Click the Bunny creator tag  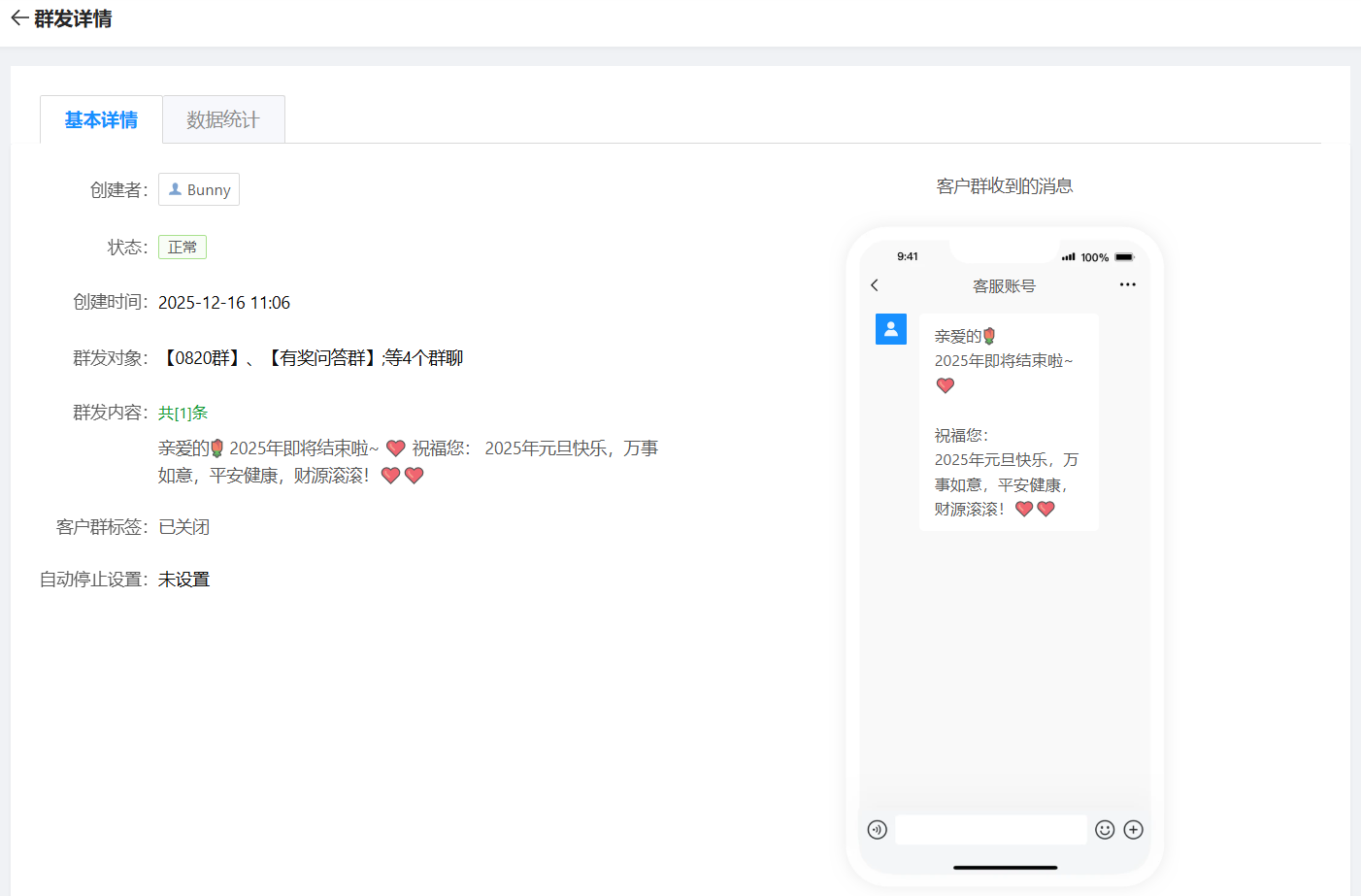tap(199, 189)
